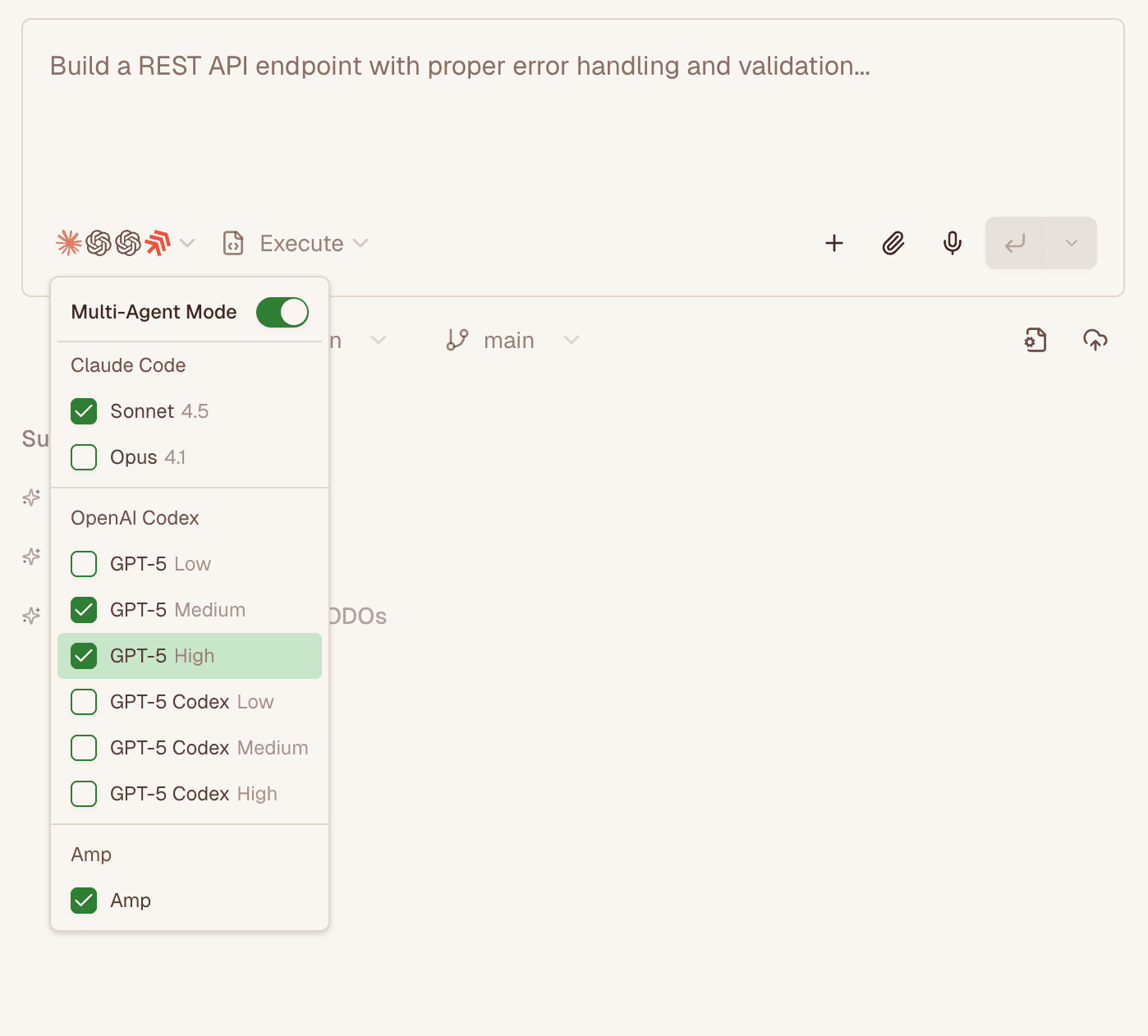The width and height of the screenshot is (1148, 1036).
Task: Expand the agent model selector chevron
Action: point(187,244)
